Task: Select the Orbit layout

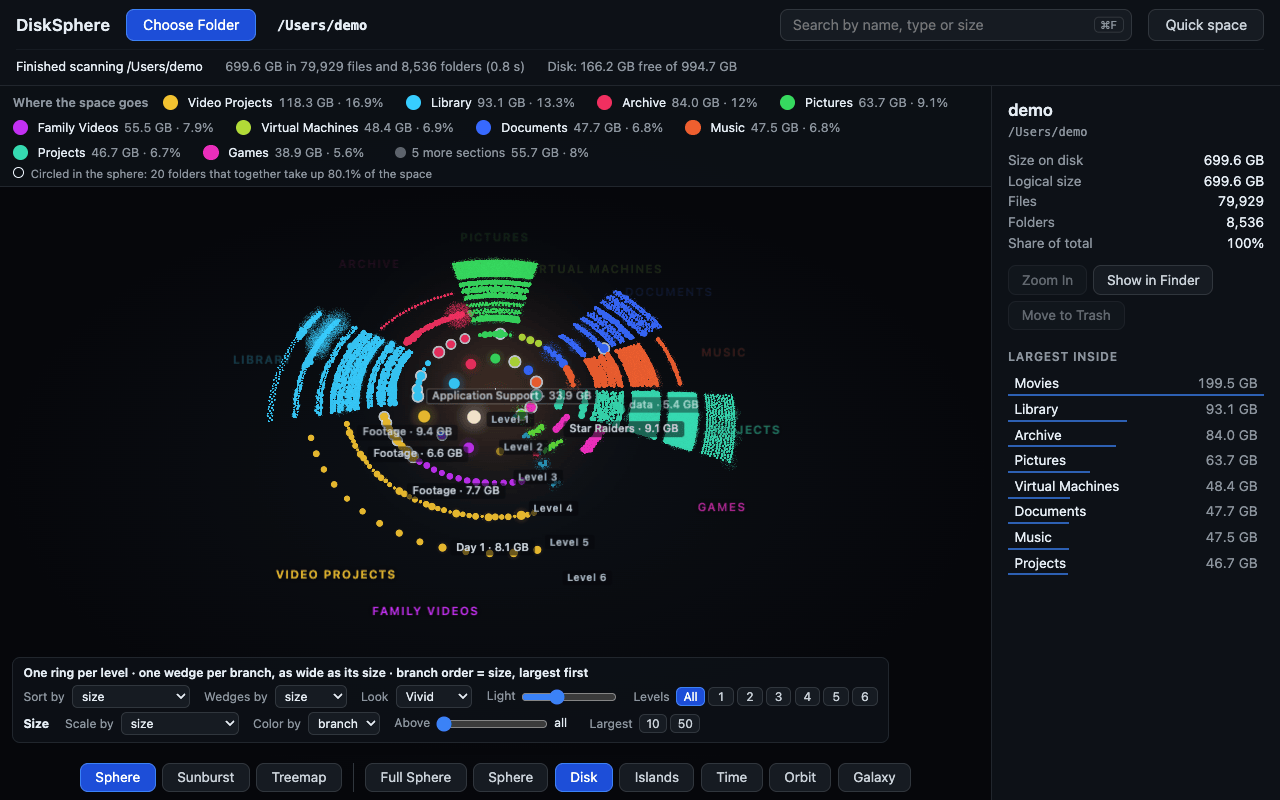Action: 800,777
